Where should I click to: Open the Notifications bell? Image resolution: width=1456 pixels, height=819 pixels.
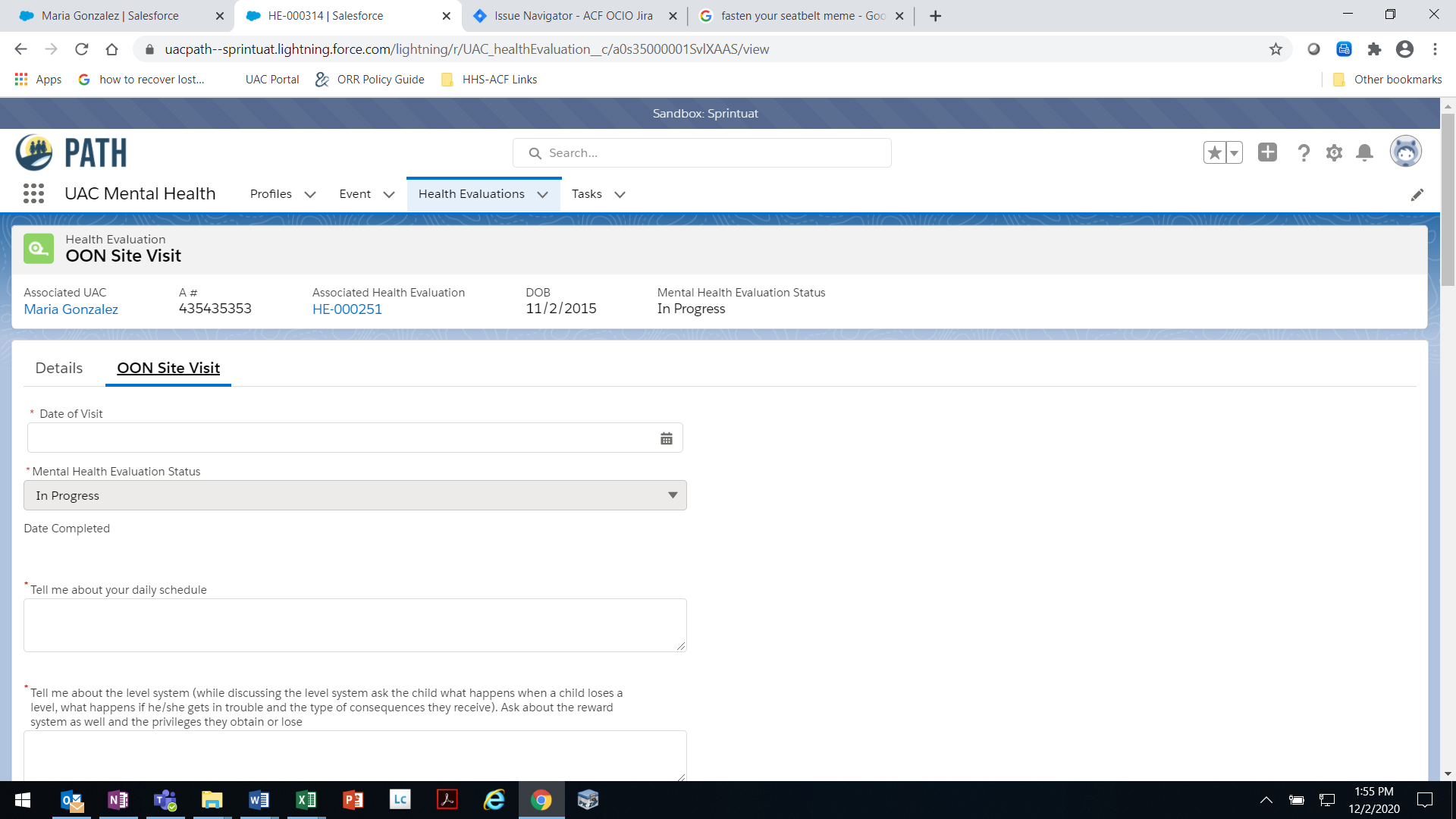click(1364, 153)
